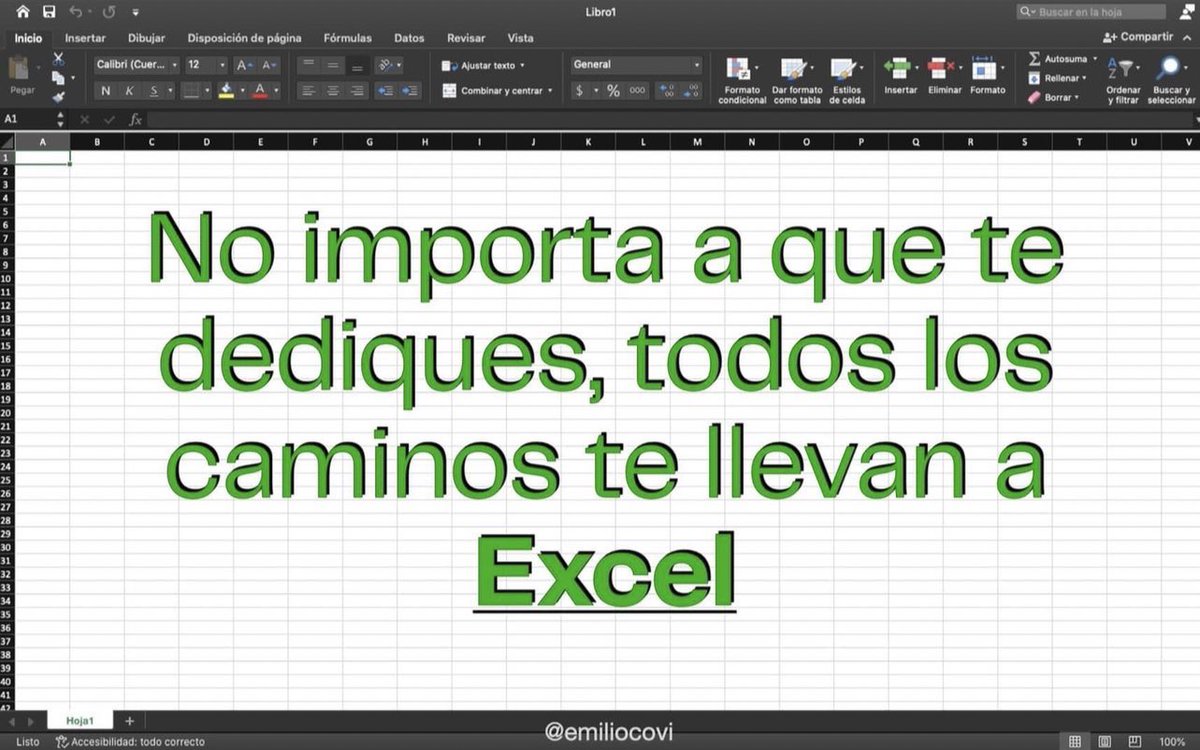Click Ajustar texto wrap text button

pyautogui.click(x=483, y=65)
